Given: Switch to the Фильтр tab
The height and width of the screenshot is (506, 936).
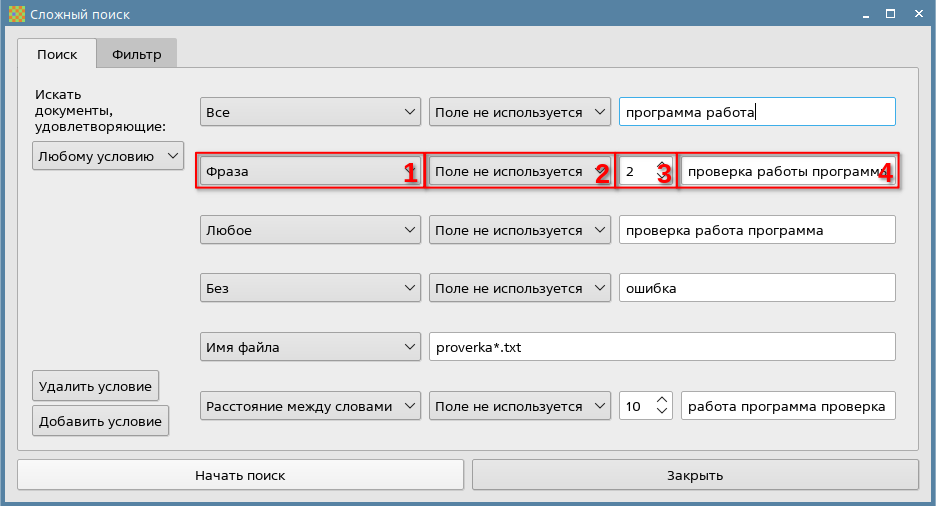Looking at the screenshot, I should [x=136, y=54].
